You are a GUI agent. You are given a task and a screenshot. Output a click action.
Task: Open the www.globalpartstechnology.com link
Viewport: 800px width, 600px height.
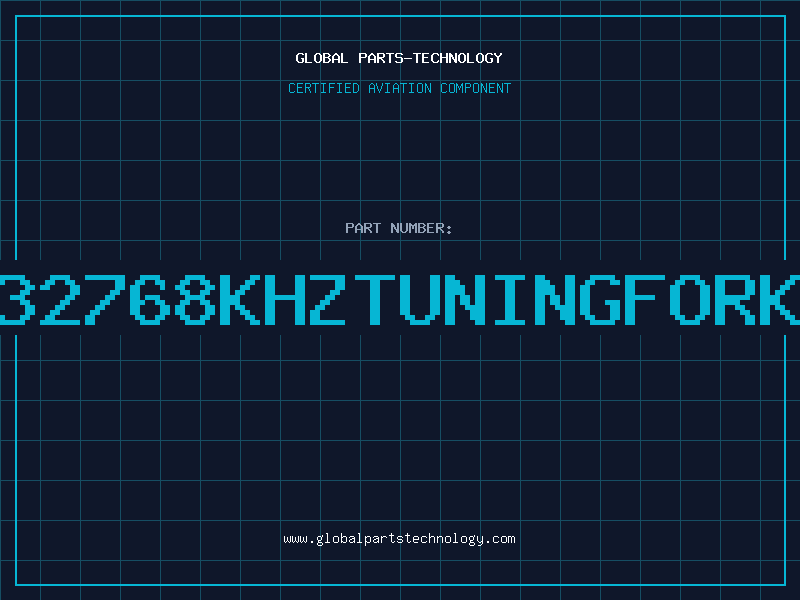[x=399, y=539]
